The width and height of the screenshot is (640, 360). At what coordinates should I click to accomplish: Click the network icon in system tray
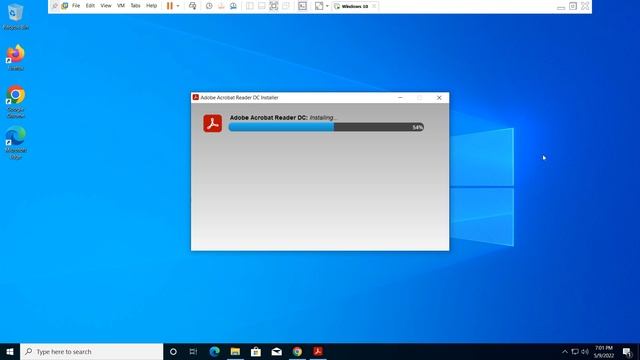(x=575, y=351)
